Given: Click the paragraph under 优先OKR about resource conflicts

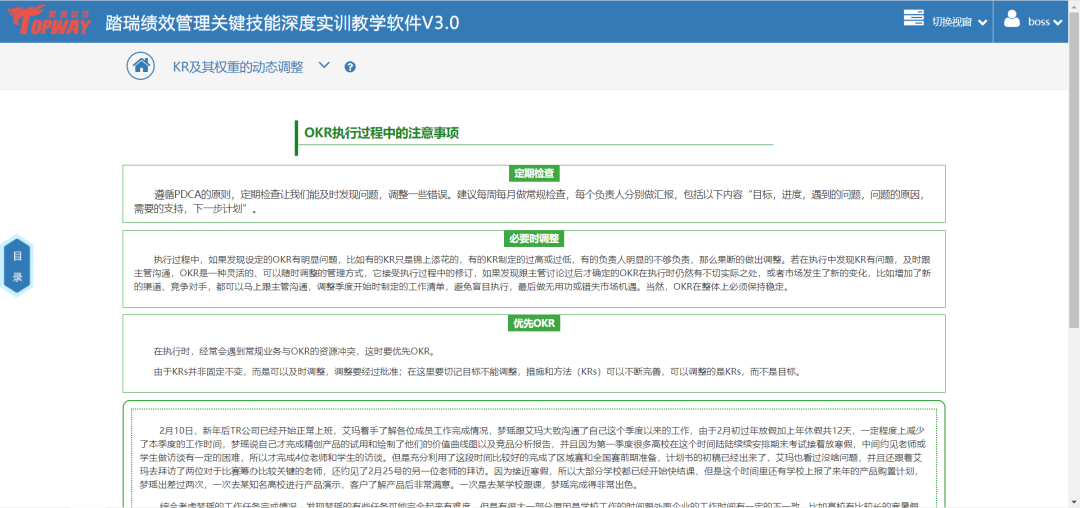Looking at the screenshot, I should coord(293,351).
